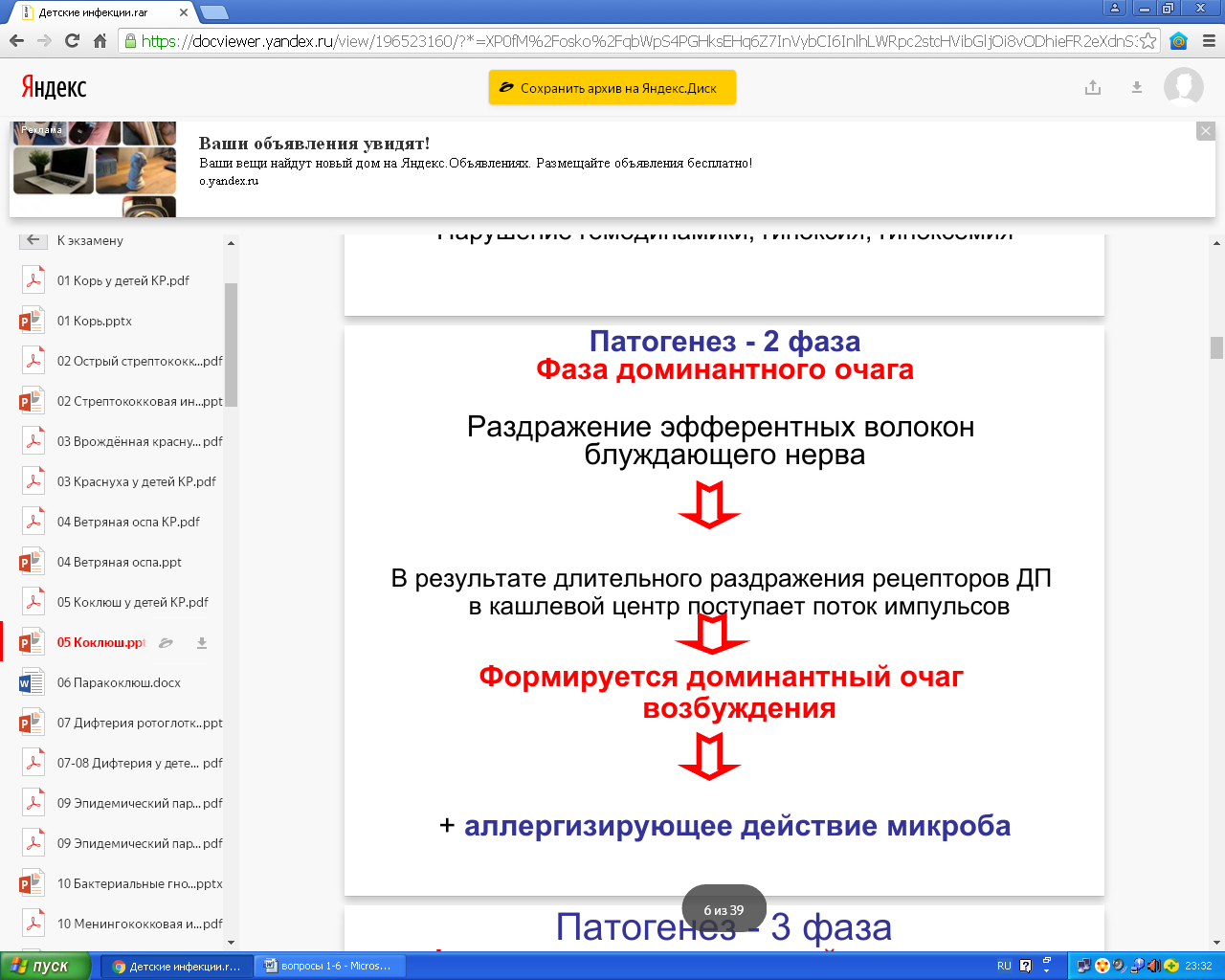The height and width of the screenshot is (980, 1225).
Task: Open the ad headline Ваши объявления увидят!
Action: pos(314,144)
